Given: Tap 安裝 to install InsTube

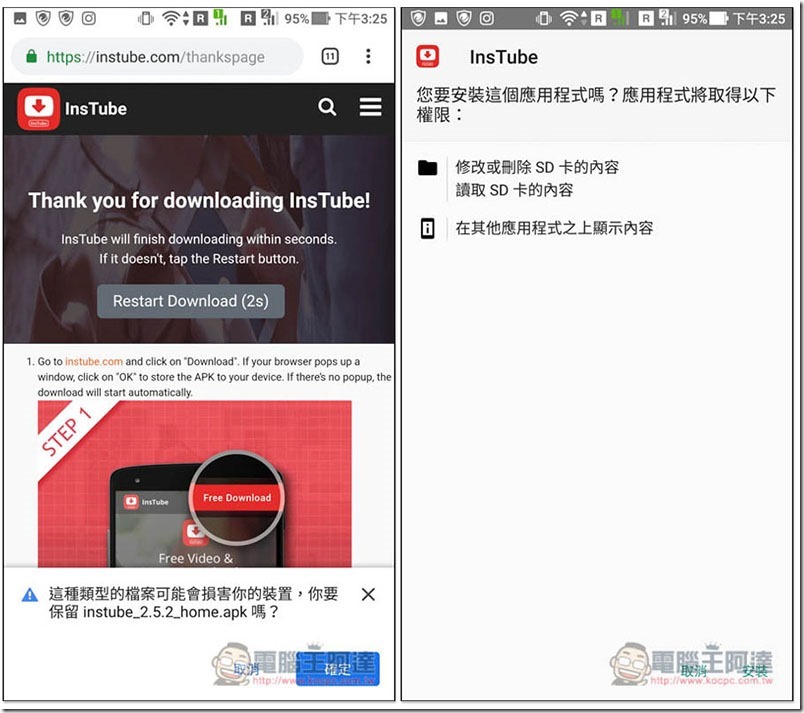Looking at the screenshot, I should point(755,670).
